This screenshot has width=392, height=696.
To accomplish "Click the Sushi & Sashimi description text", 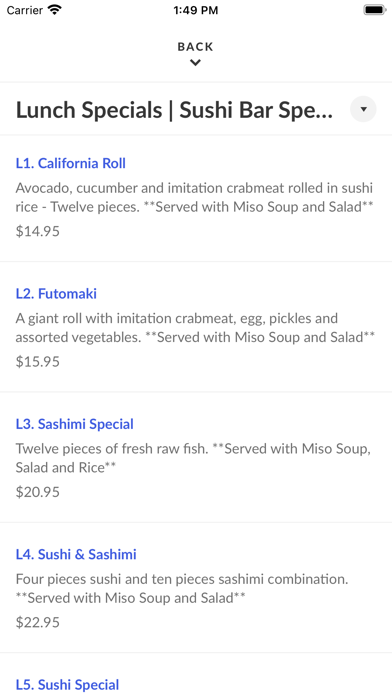I will (x=182, y=588).
